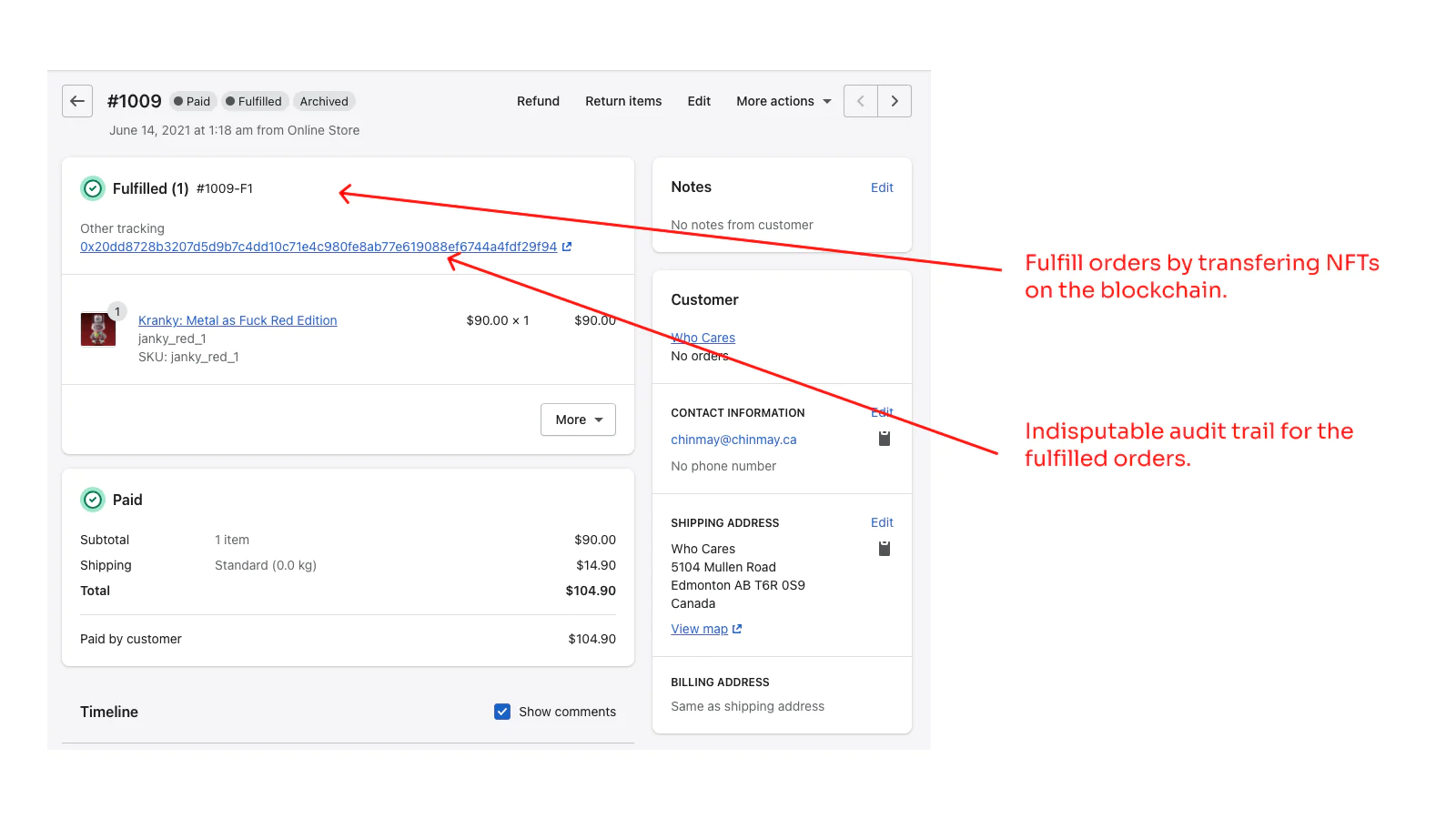Screen dimensions: 1456x819
Task: Click the back arrow beside order #1009
Action: pos(77,101)
